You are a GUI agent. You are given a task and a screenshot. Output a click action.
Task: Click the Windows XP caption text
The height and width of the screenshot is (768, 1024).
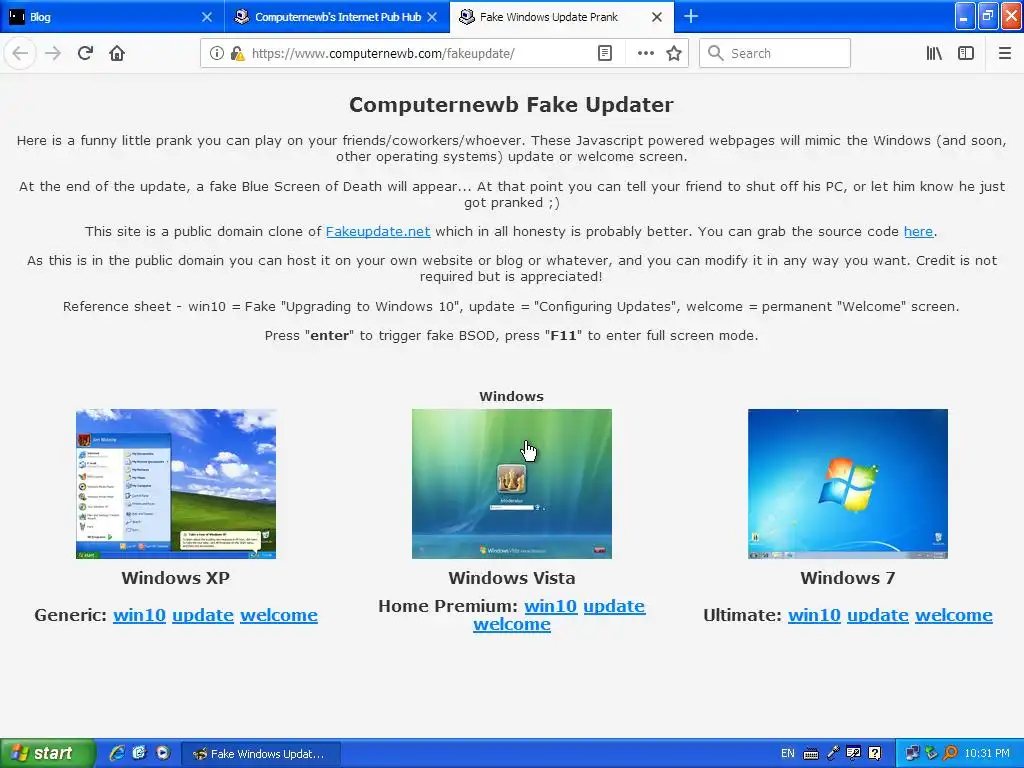(176, 578)
